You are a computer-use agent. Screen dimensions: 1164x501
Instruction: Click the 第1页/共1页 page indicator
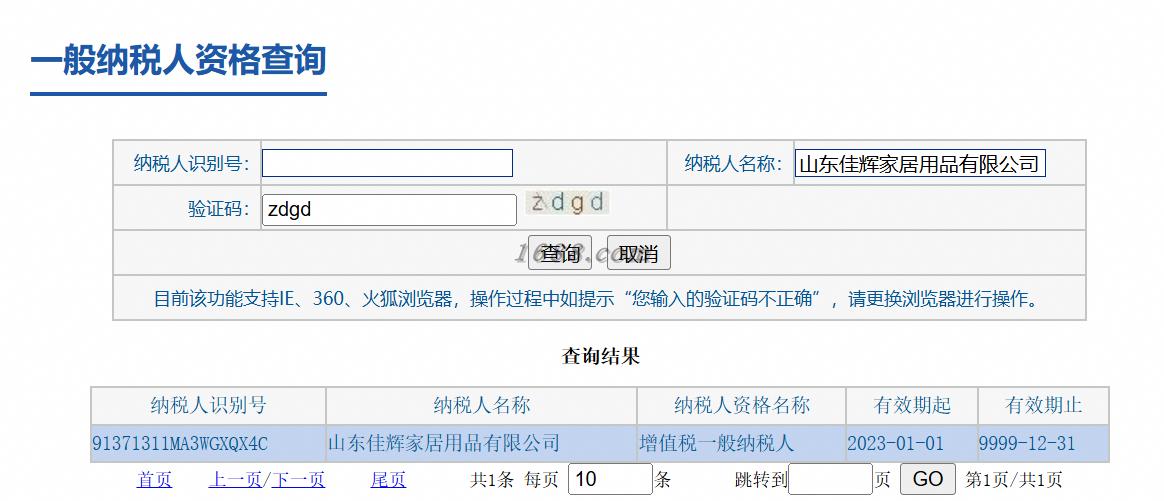click(x=1013, y=479)
